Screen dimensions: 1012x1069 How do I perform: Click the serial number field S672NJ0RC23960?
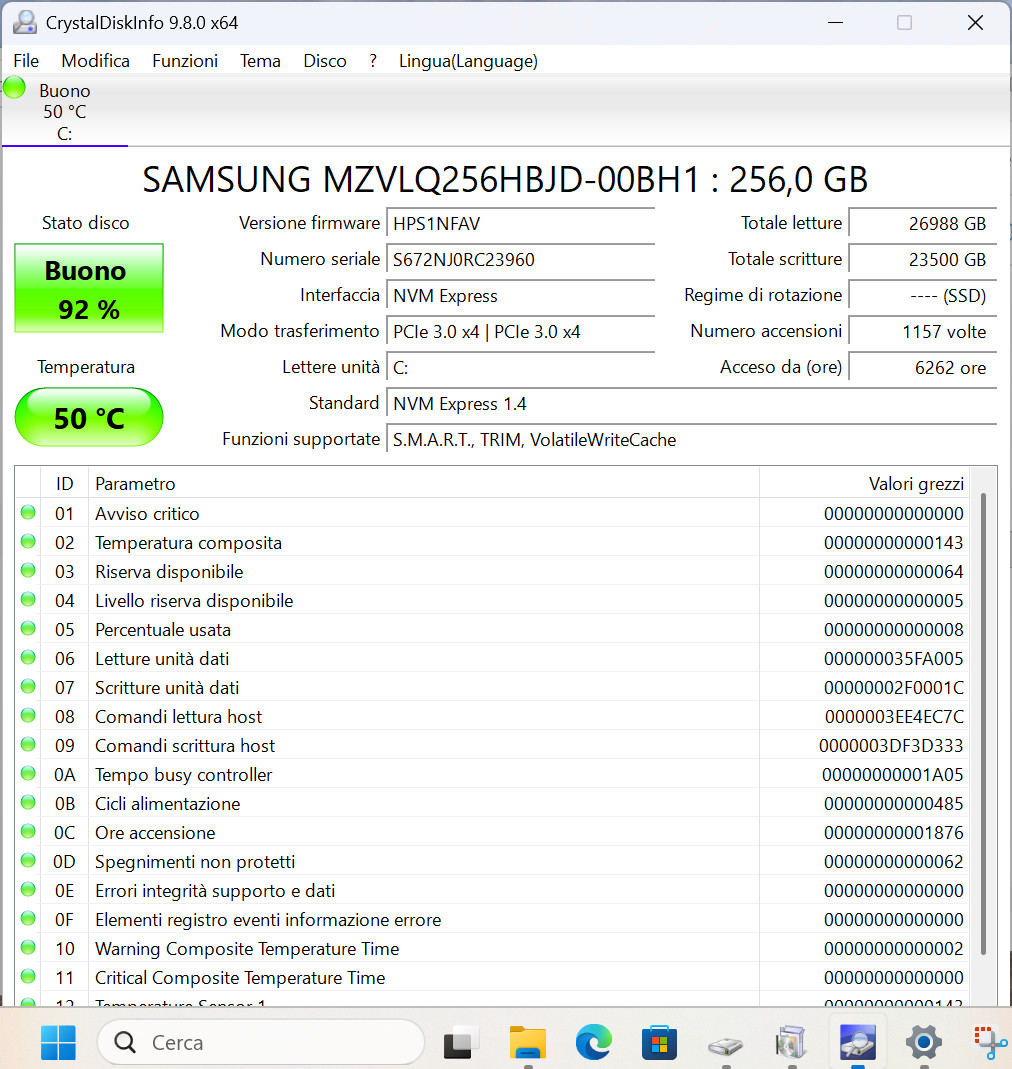pyautogui.click(x=520, y=260)
